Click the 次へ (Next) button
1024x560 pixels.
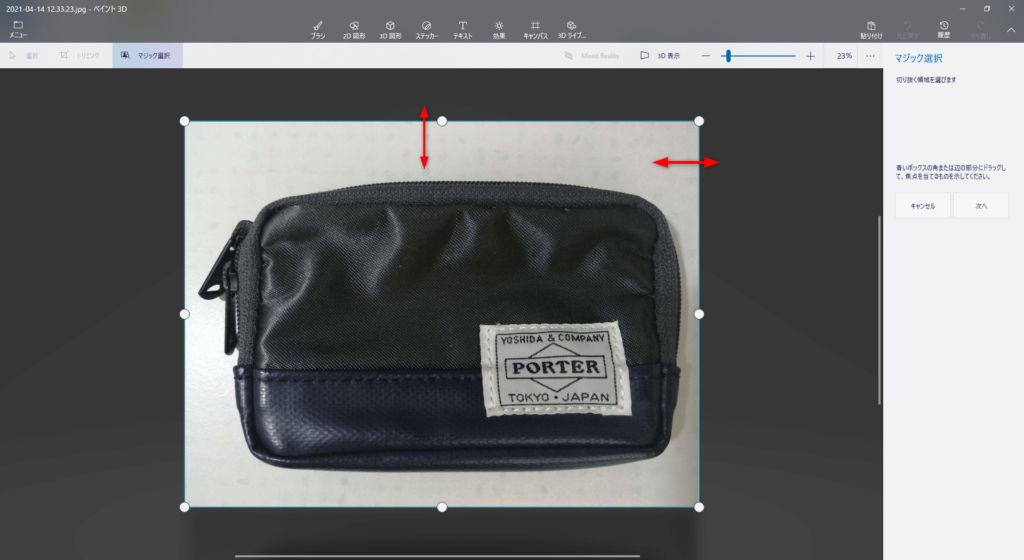(981, 206)
